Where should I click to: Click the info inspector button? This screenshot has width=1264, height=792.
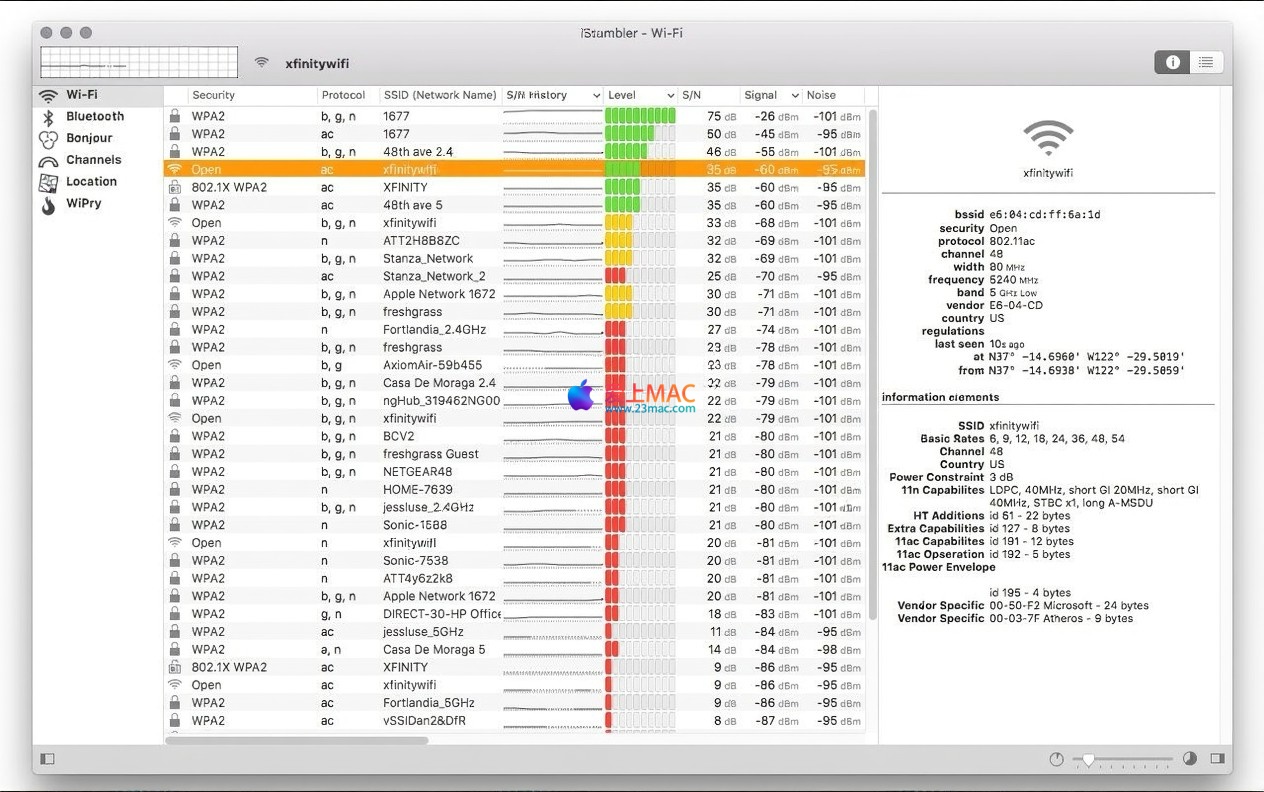pyautogui.click(x=1172, y=62)
